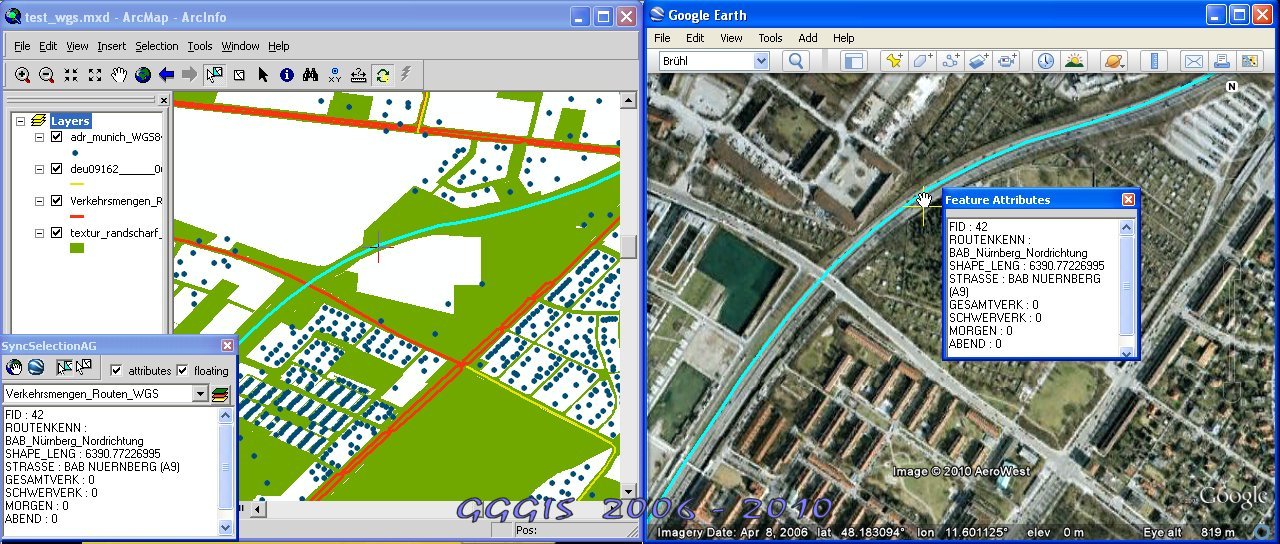
Task: Click the grey next extent arrow
Action: click(x=190, y=75)
